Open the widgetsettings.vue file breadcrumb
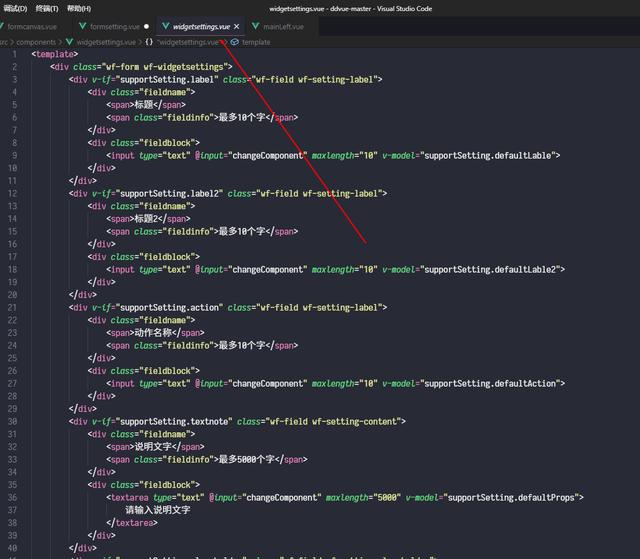This screenshot has width=640, height=559. 106,42
